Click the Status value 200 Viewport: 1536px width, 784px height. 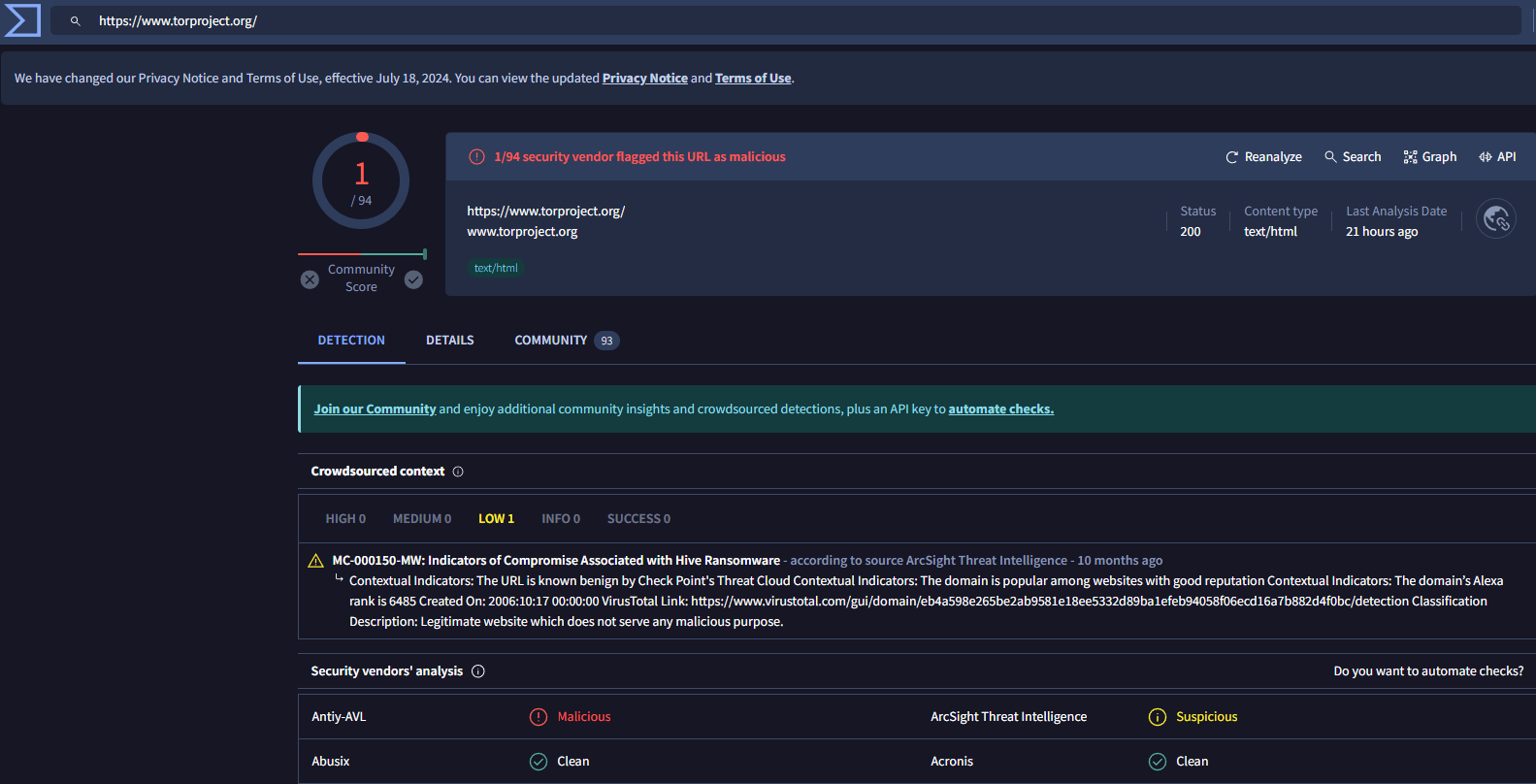[1191, 232]
